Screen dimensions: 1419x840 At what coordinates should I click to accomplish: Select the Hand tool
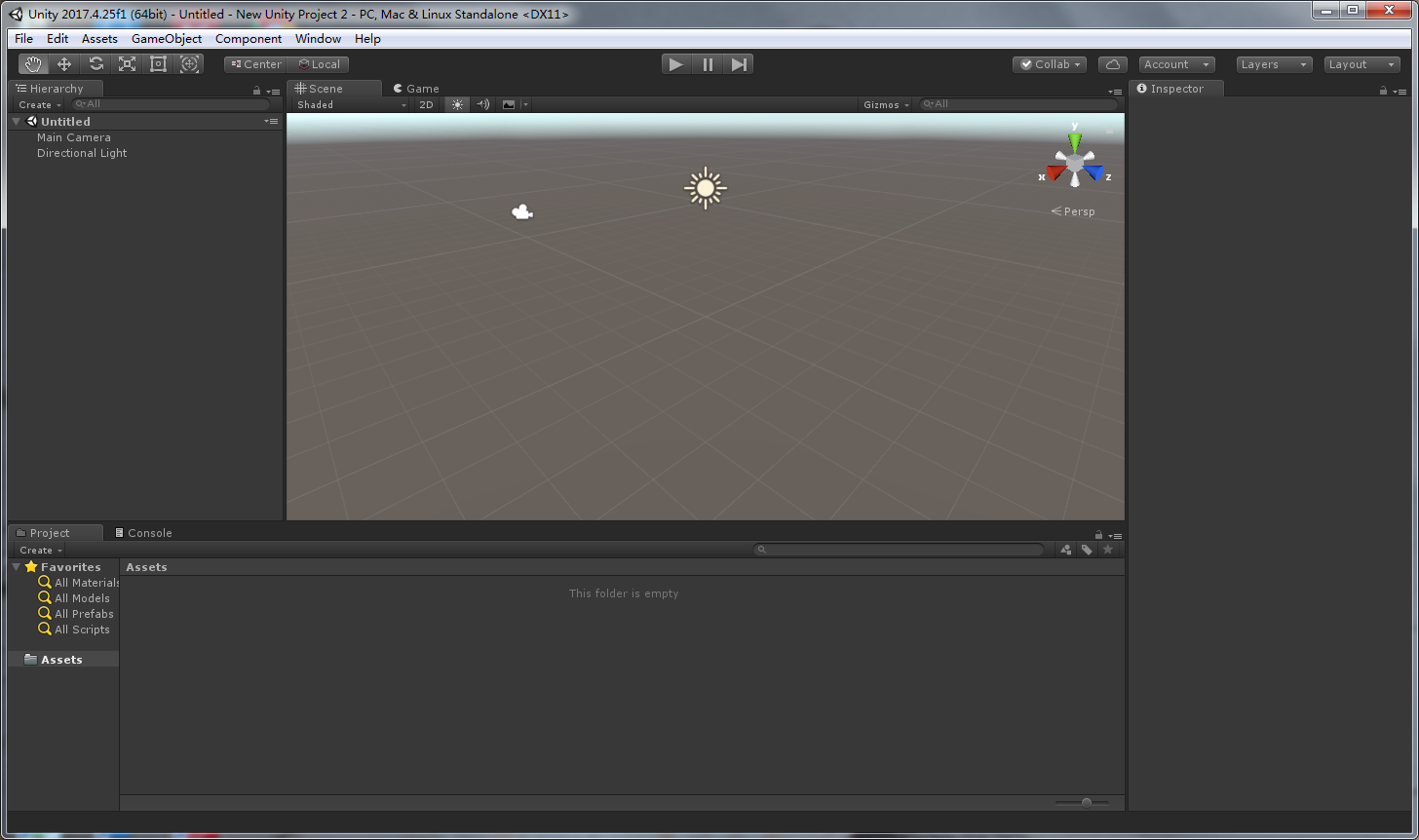(x=34, y=64)
